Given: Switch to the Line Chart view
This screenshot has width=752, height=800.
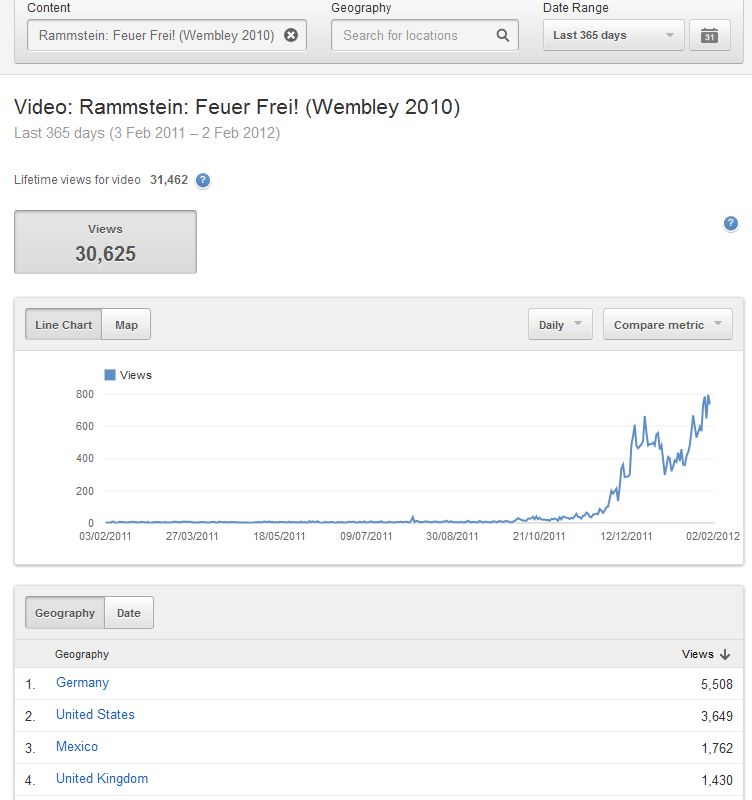Looking at the screenshot, I should [x=64, y=324].
